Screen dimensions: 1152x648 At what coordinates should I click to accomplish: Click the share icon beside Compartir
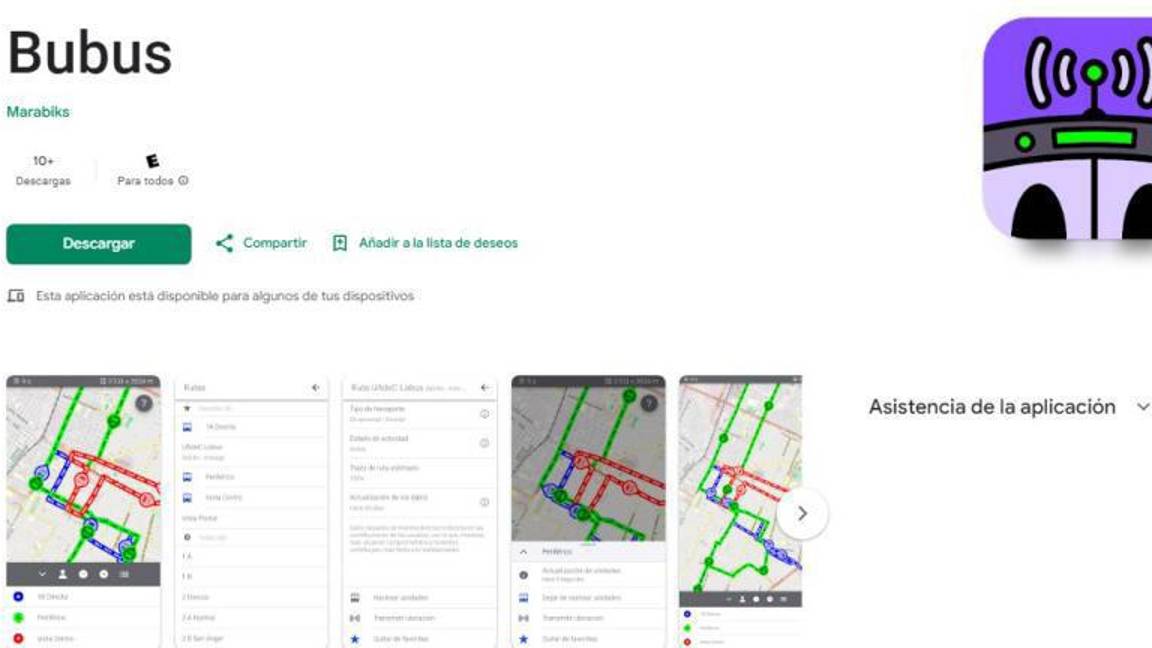tap(225, 240)
